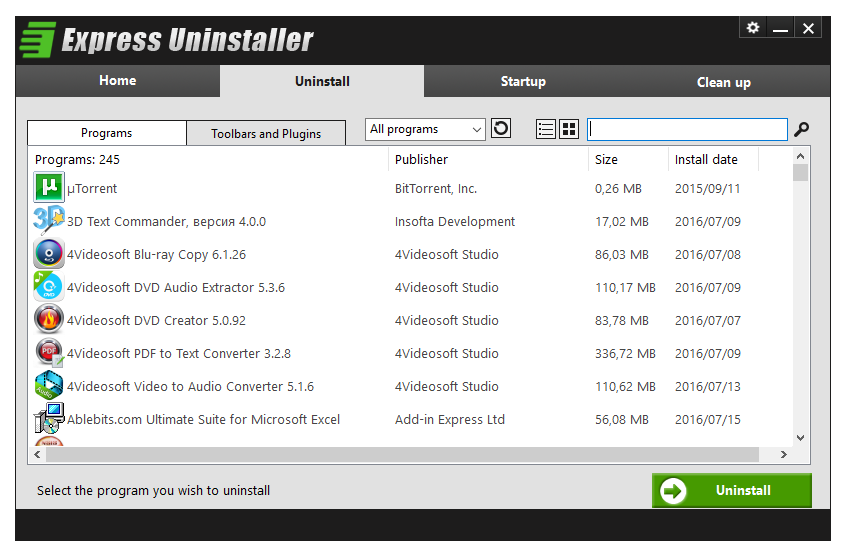Screen dimensions: 862x549
Task: Click size value 86,03 MB
Action: [x=622, y=254]
